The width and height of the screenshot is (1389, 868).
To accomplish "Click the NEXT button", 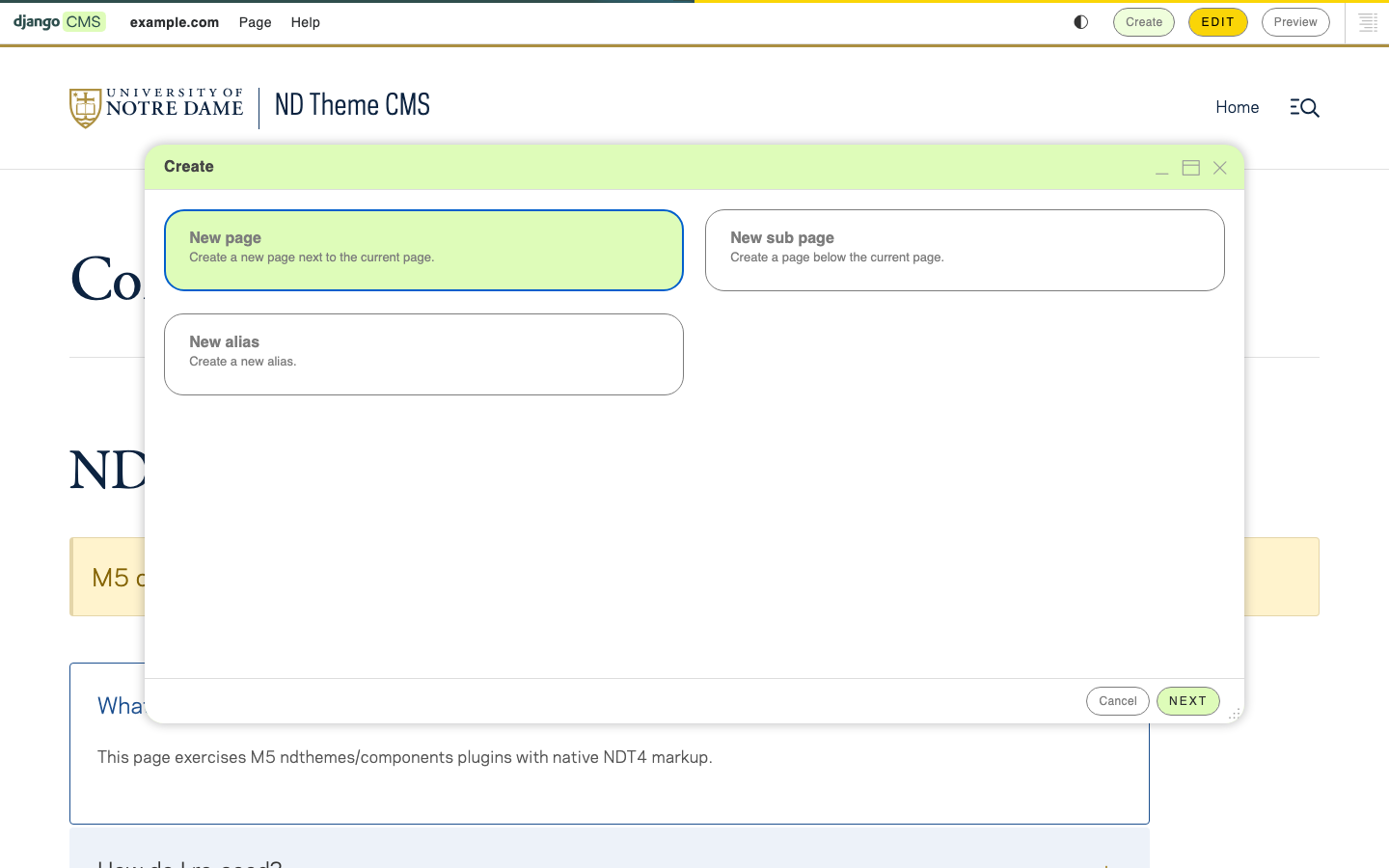I will coord(1188,701).
